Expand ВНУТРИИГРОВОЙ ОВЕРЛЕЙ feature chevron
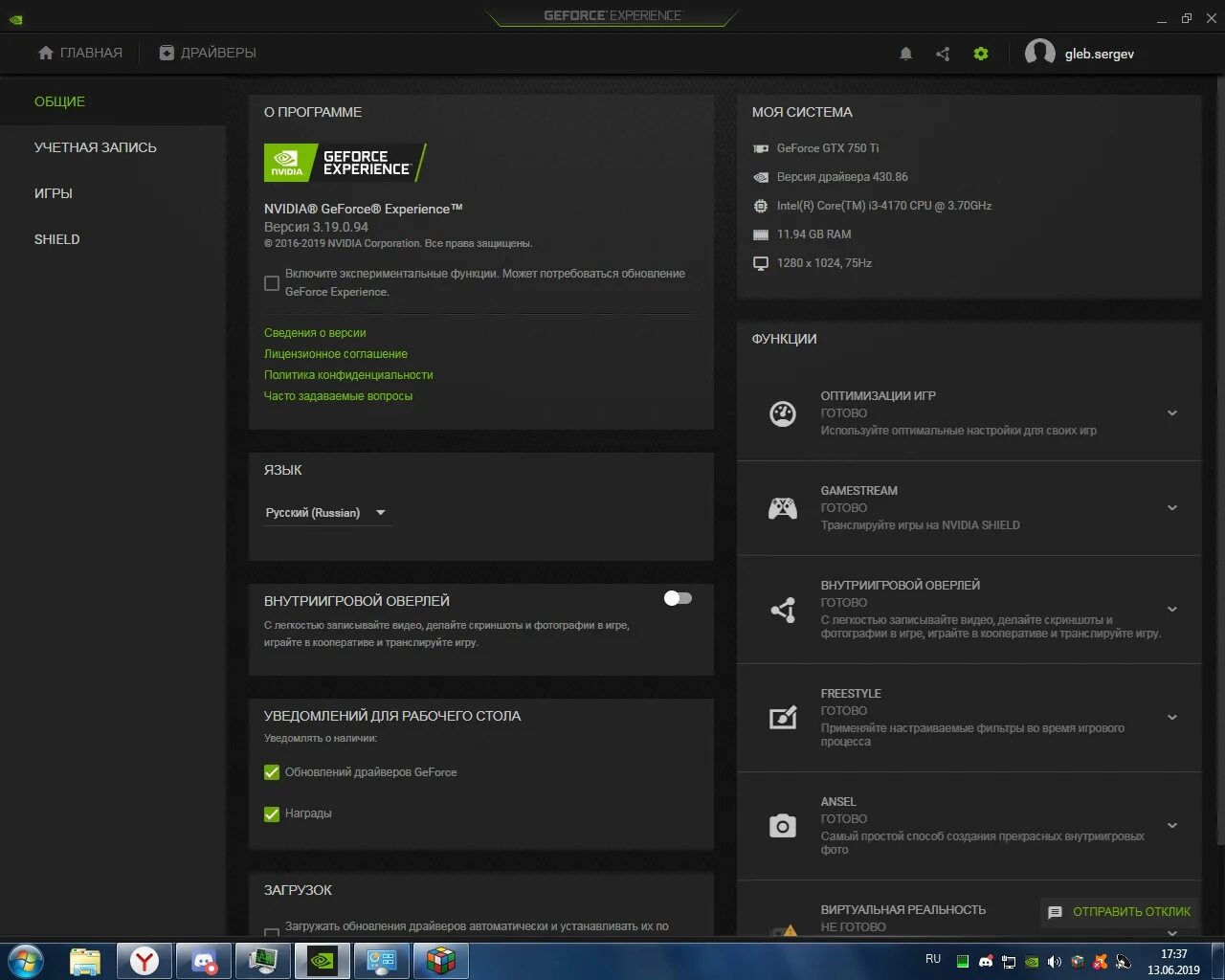Viewport: 1225px width, 980px height. point(1172,610)
